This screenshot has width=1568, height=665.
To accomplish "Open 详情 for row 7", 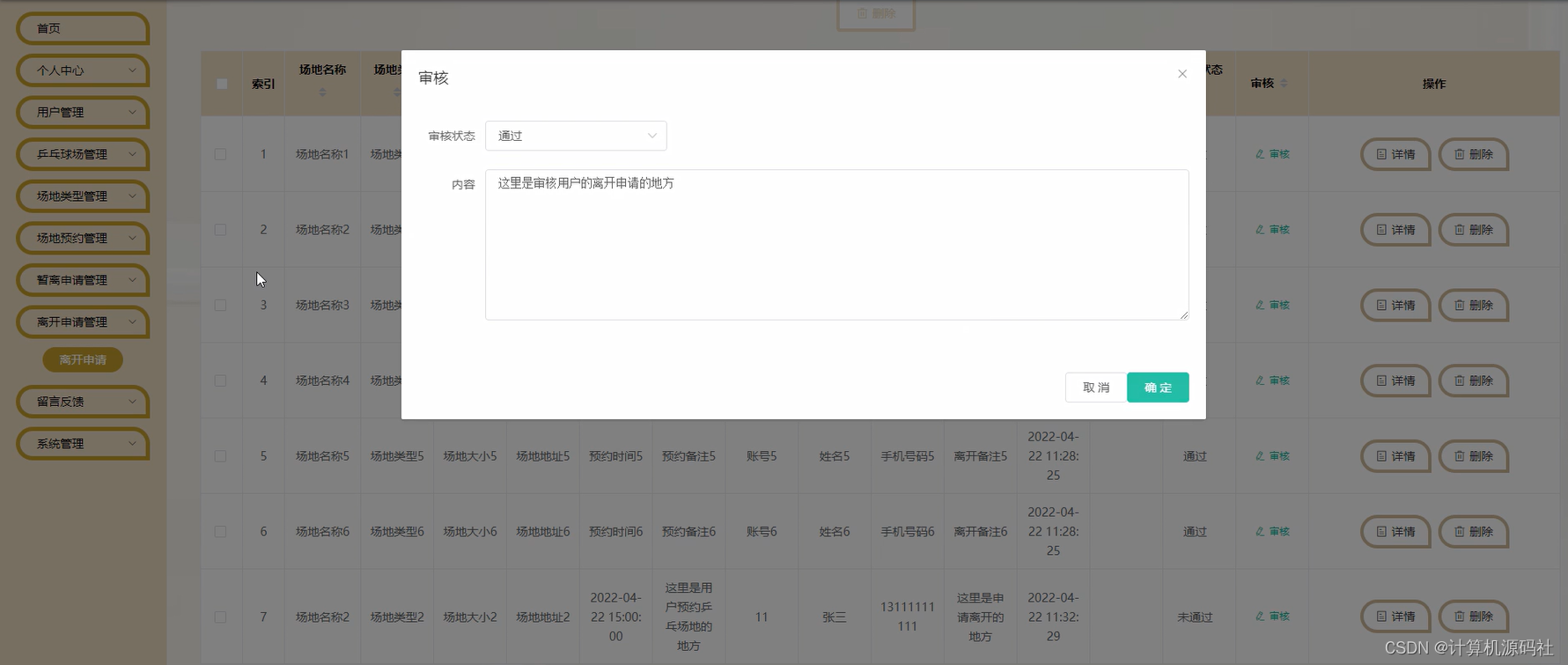I will click(x=1395, y=617).
